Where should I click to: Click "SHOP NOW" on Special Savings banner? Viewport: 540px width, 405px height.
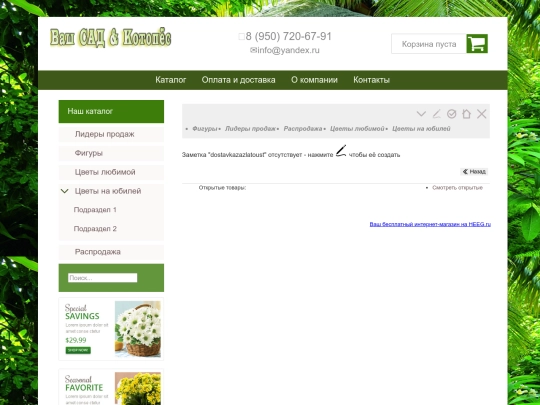coord(78,350)
